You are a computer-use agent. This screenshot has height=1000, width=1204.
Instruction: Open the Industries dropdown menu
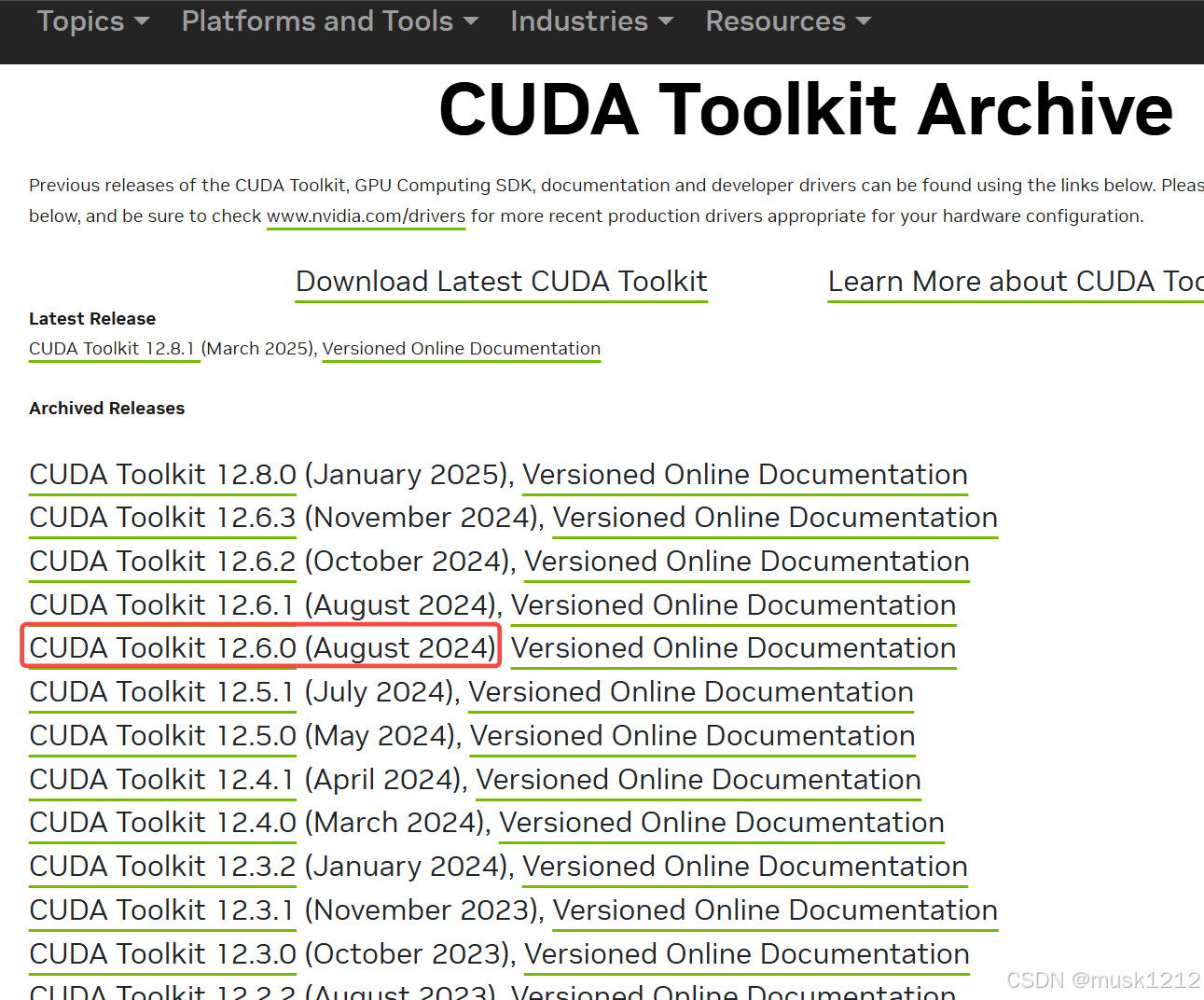[591, 21]
